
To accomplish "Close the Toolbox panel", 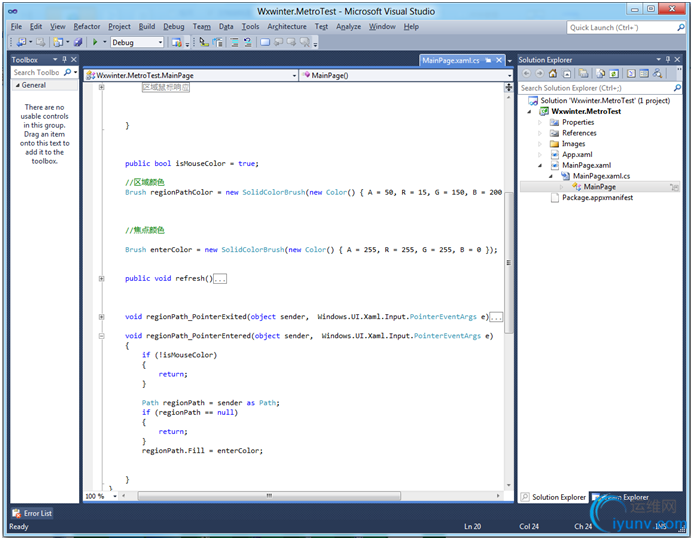I will (x=73, y=60).
